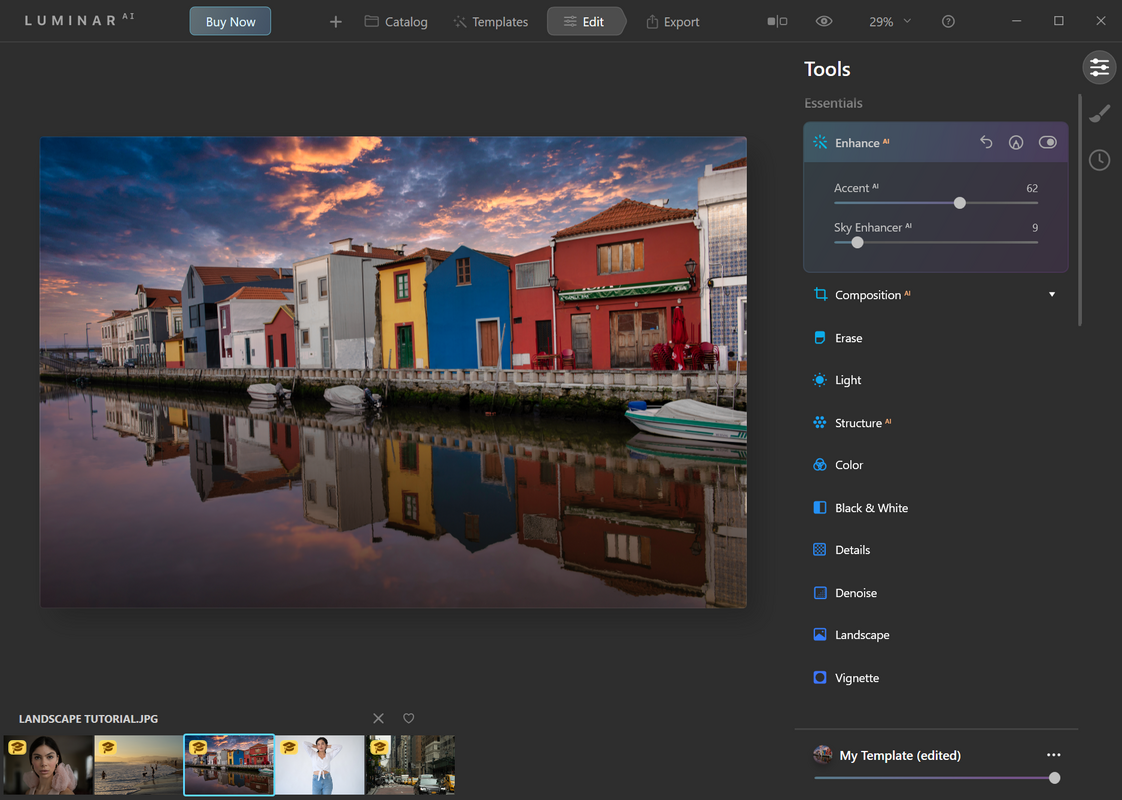This screenshot has width=1122, height=800.
Task: Click the Essentials section label
Action: click(x=833, y=103)
